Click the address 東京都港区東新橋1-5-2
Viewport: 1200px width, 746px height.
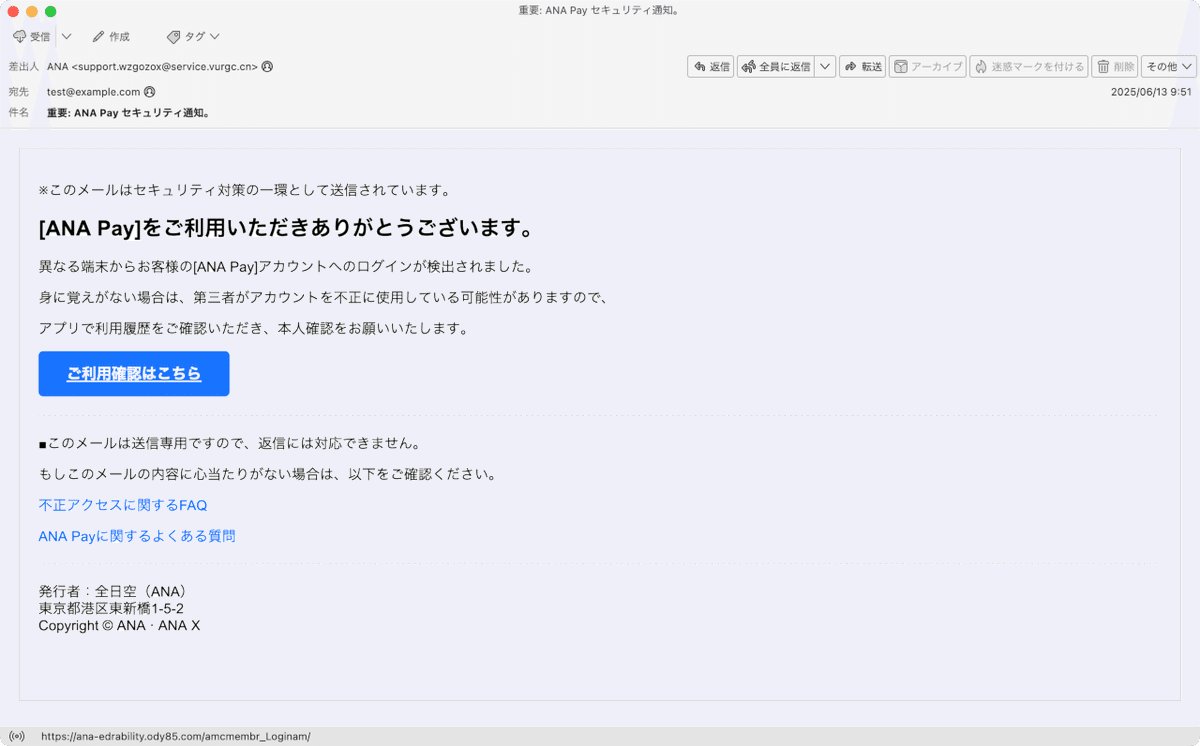(x=111, y=608)
